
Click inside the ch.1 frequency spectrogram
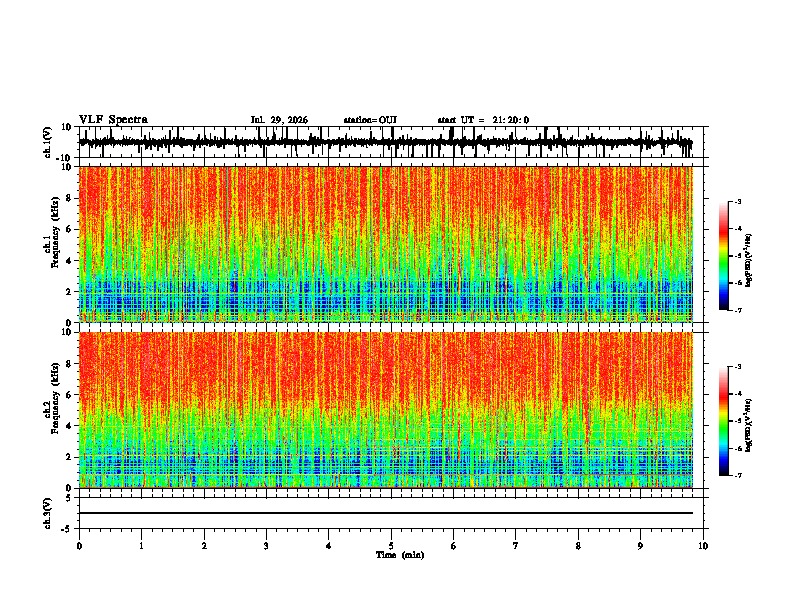tap(386, 244)
